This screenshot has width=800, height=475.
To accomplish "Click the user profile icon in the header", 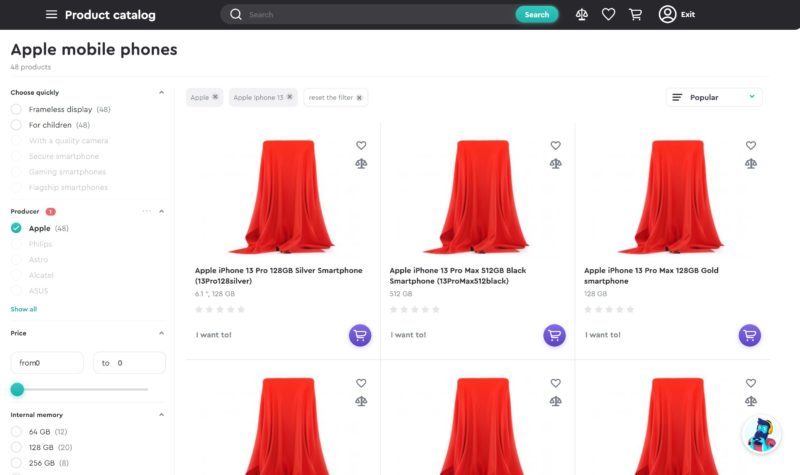I will pos(667,14).
